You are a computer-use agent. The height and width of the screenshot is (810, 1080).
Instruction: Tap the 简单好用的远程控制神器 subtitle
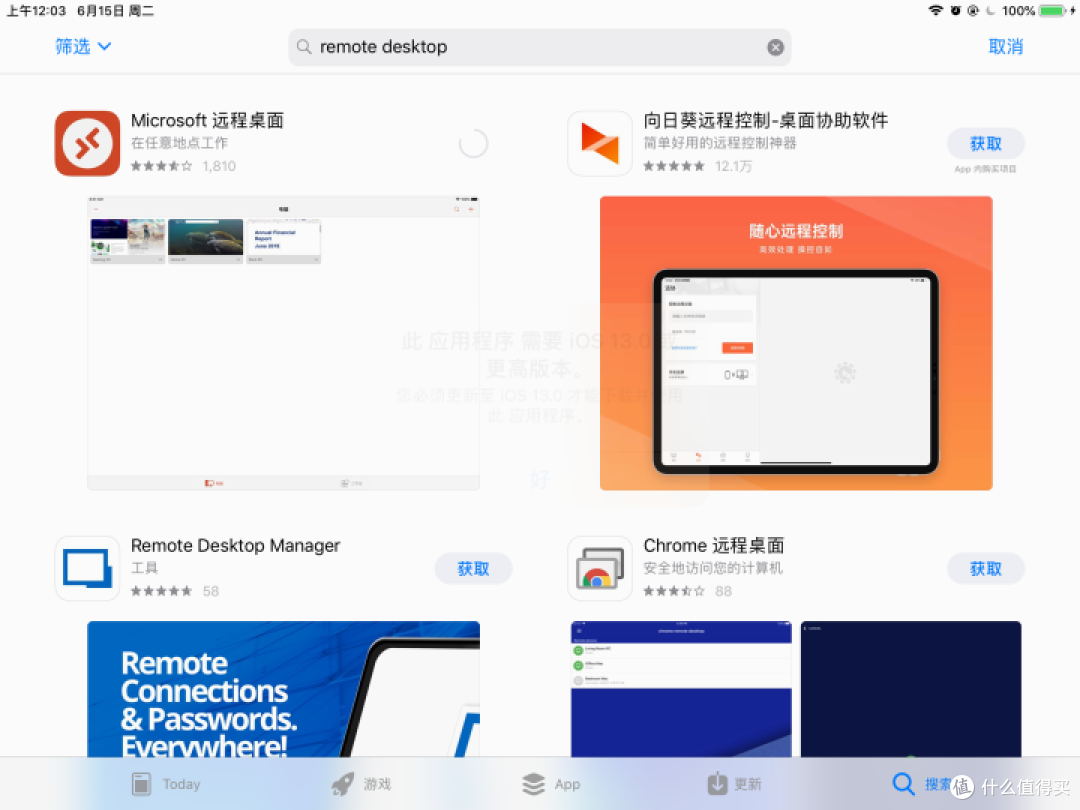pyautogui.click(x=720, y=143)
